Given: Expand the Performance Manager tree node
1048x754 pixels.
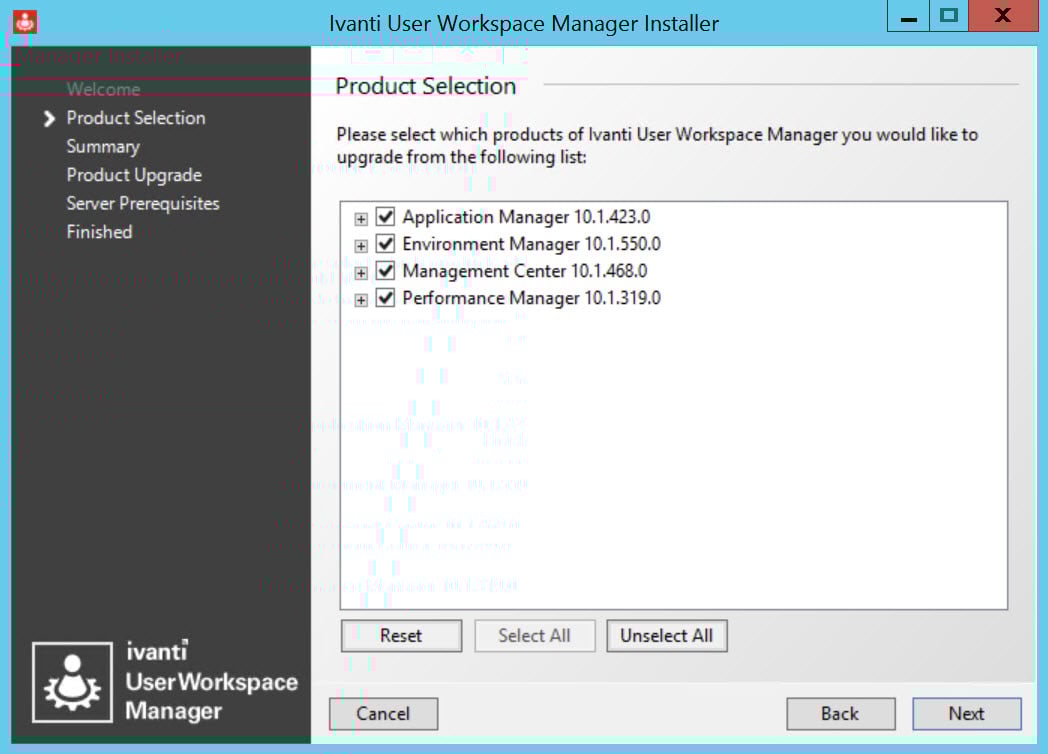Looking at the screenshot, I should tap(361, 299).
